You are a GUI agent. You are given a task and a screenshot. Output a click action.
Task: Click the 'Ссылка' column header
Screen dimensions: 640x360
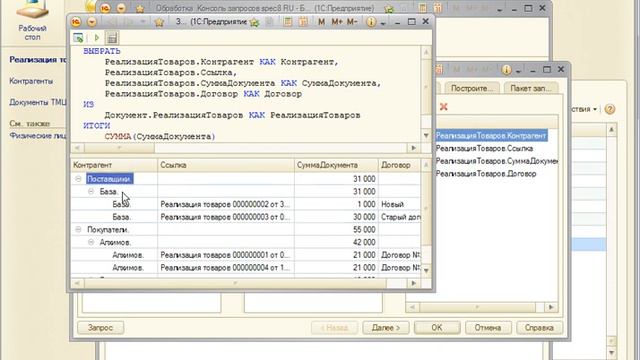click(x=226, y=165)
